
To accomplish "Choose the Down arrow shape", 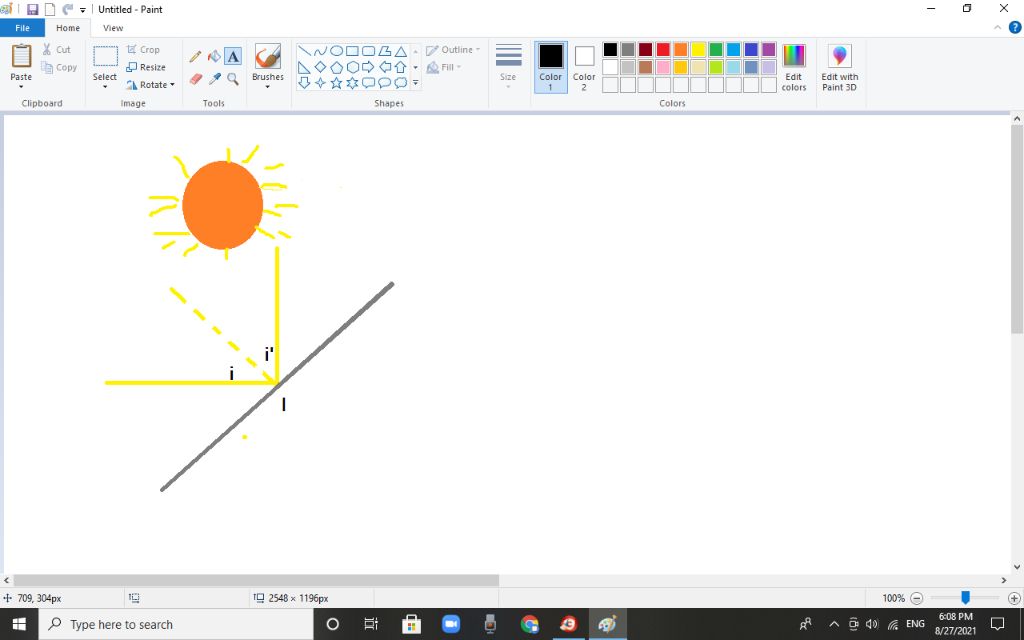I will tap(304, 83).
